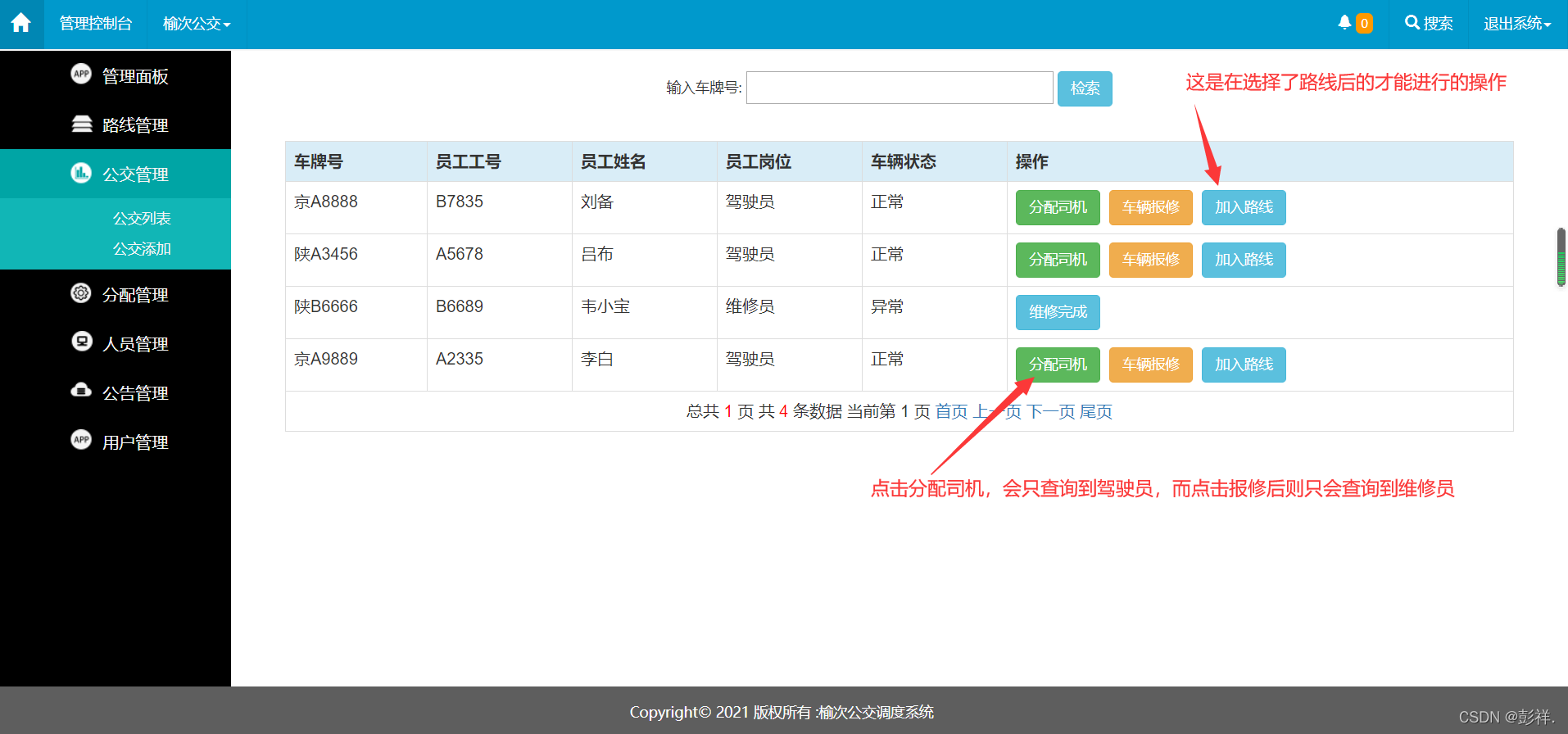Image resolution: width=1568 pixels, height=734 pixels.
Task: Expand the 公告管理 sidebar menu
Action: coord(116,392)
